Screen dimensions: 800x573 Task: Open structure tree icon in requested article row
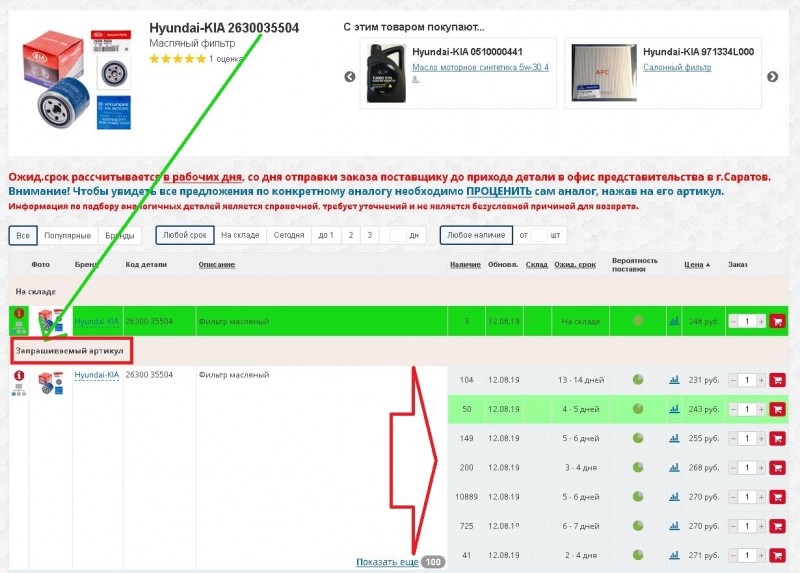(x=19, y=390)
